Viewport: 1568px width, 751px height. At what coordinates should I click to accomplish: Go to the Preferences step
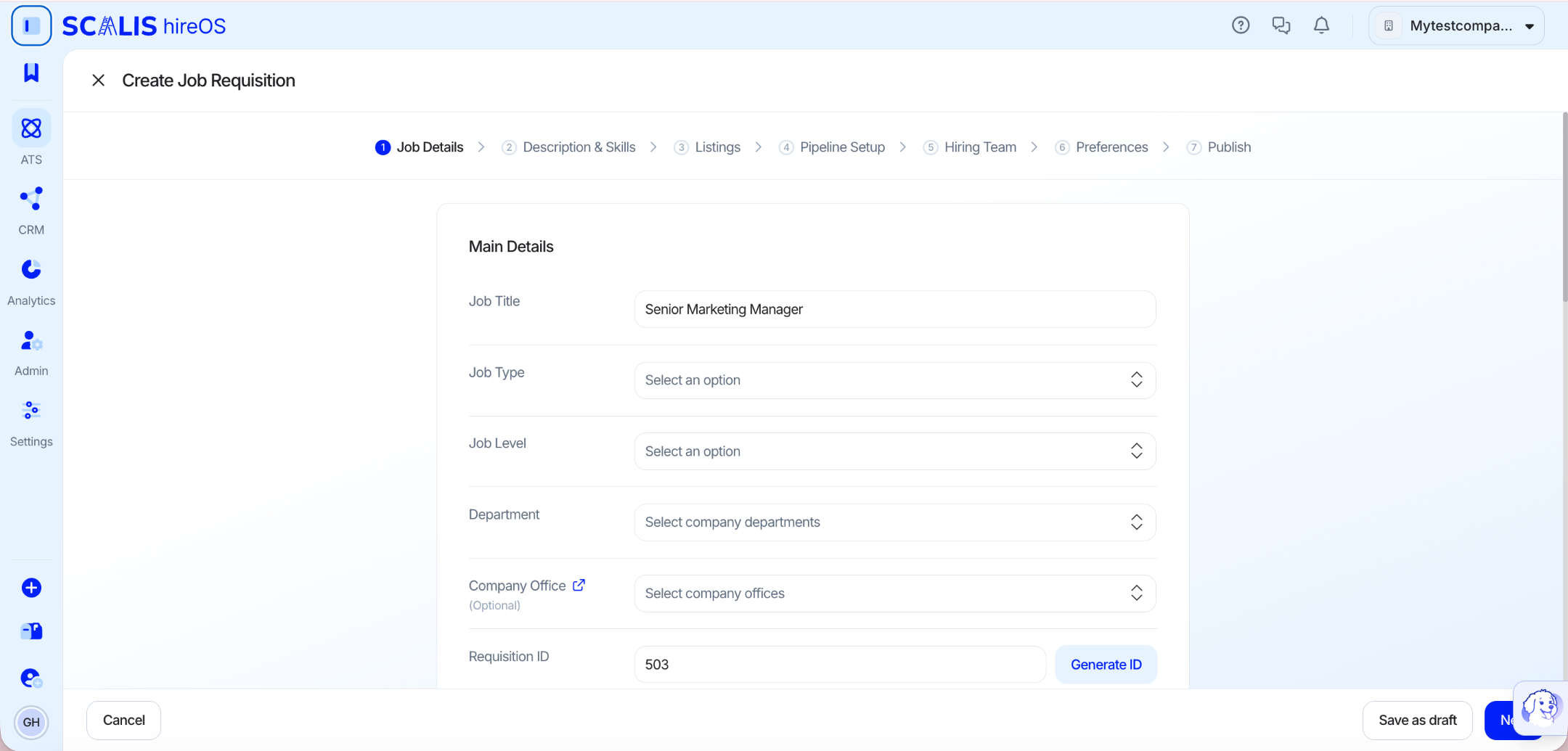tap(1101, 147)
